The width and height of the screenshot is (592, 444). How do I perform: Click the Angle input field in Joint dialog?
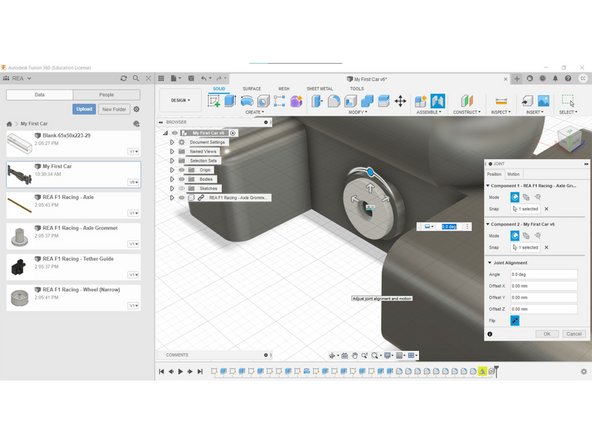point(544,274)
